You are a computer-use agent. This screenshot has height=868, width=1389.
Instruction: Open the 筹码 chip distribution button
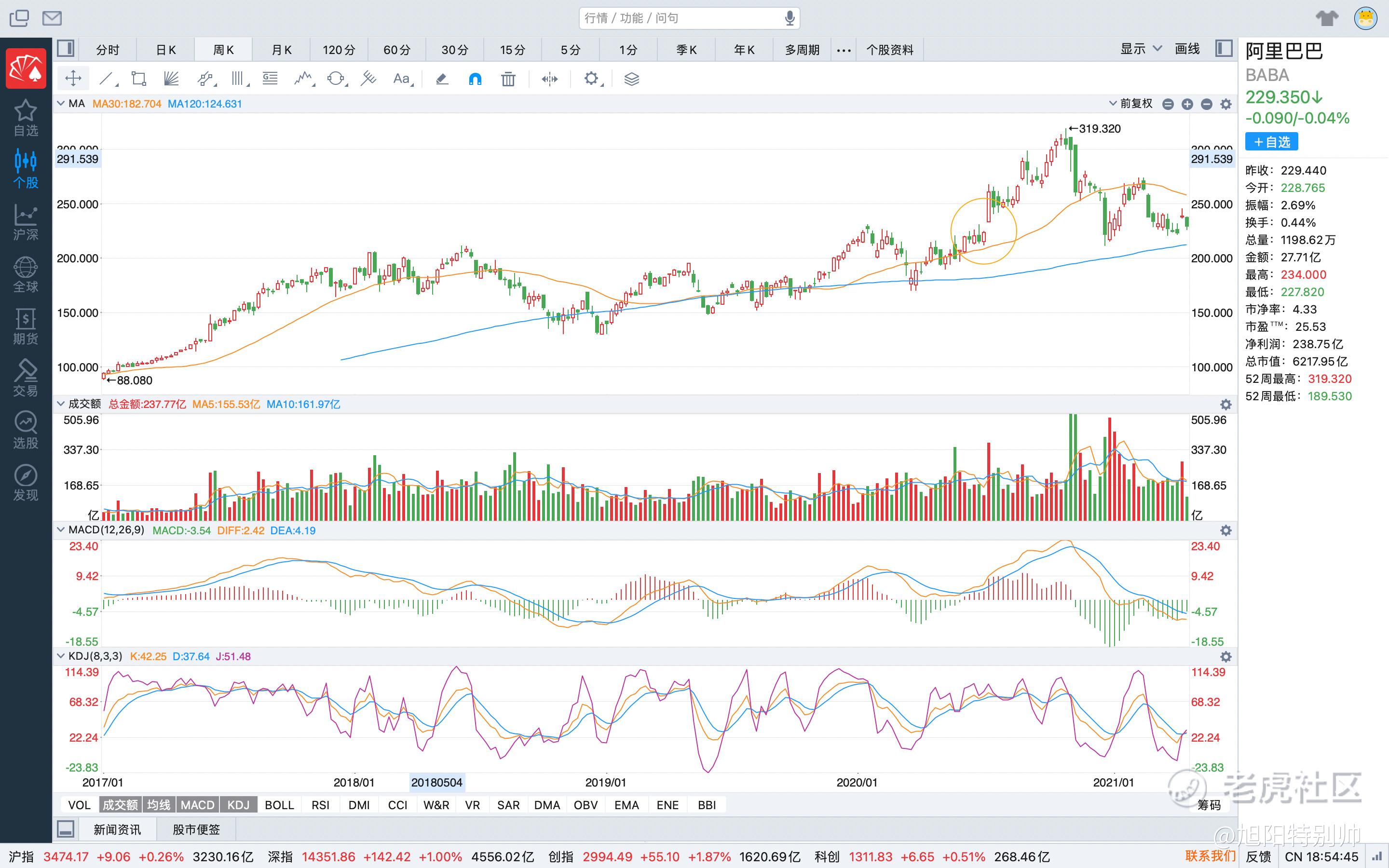(1210, 805)
